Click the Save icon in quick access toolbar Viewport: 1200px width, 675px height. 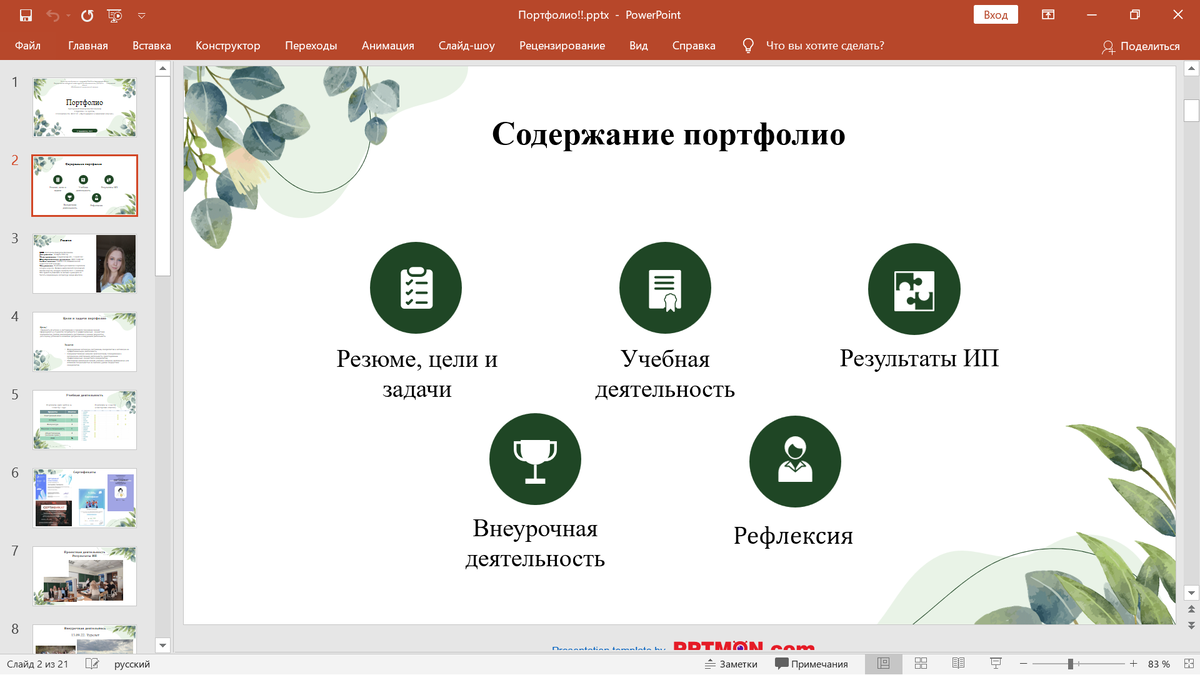[x=26, y=15]
